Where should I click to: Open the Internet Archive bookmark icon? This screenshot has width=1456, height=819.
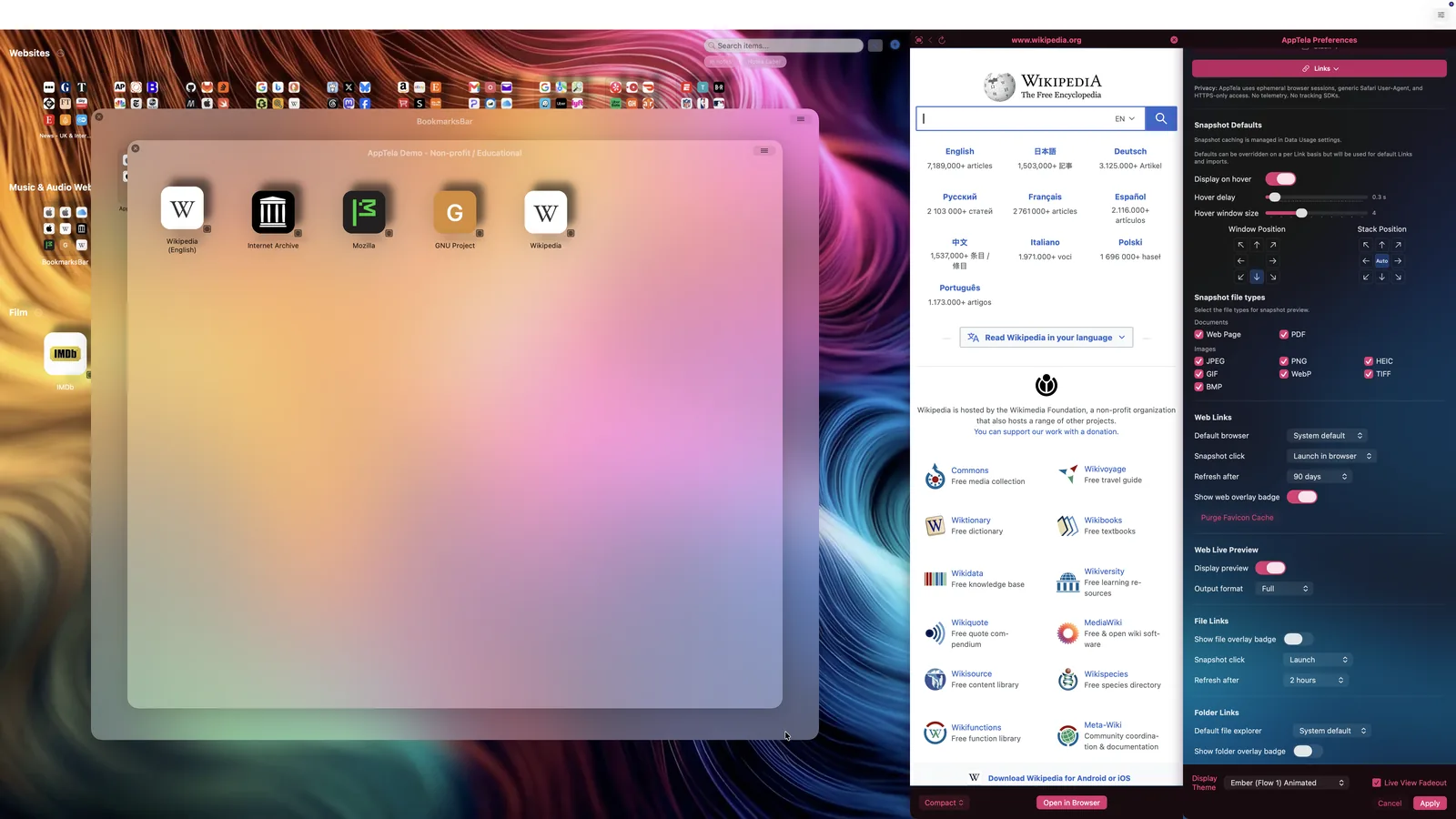pos(273,212)
